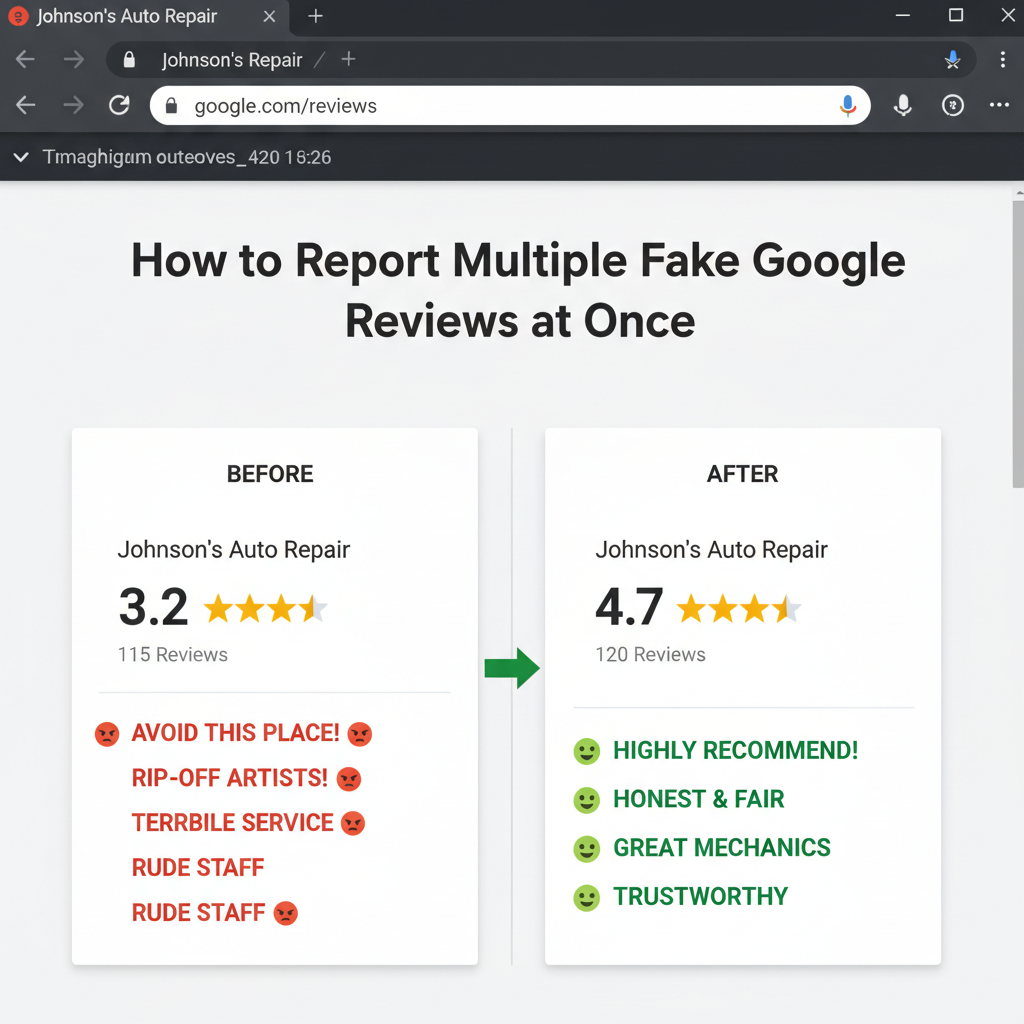Click Johnson's Auto Repair in BEFORE card

click(x=234, y=550)
